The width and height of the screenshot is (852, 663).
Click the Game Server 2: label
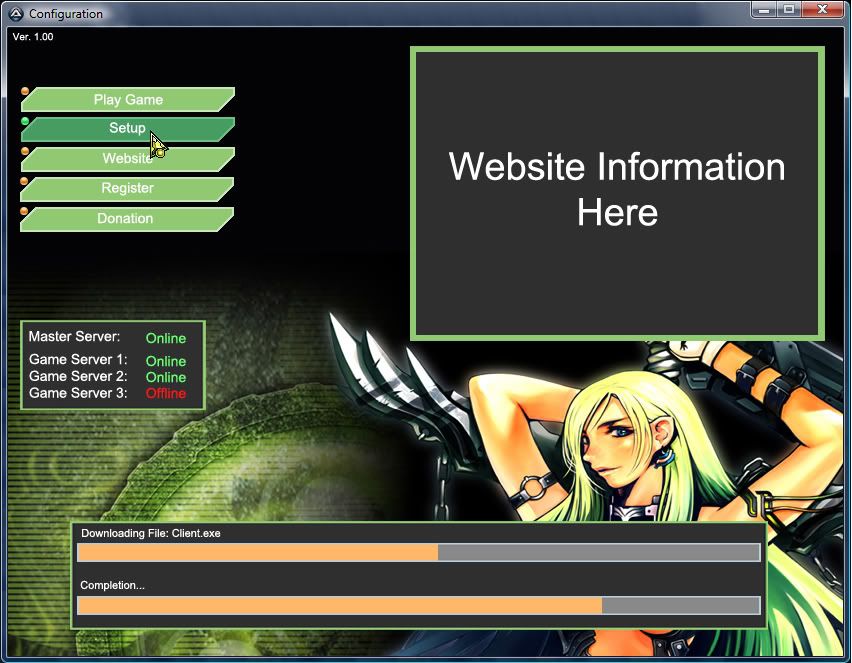(x=78, y=376)
